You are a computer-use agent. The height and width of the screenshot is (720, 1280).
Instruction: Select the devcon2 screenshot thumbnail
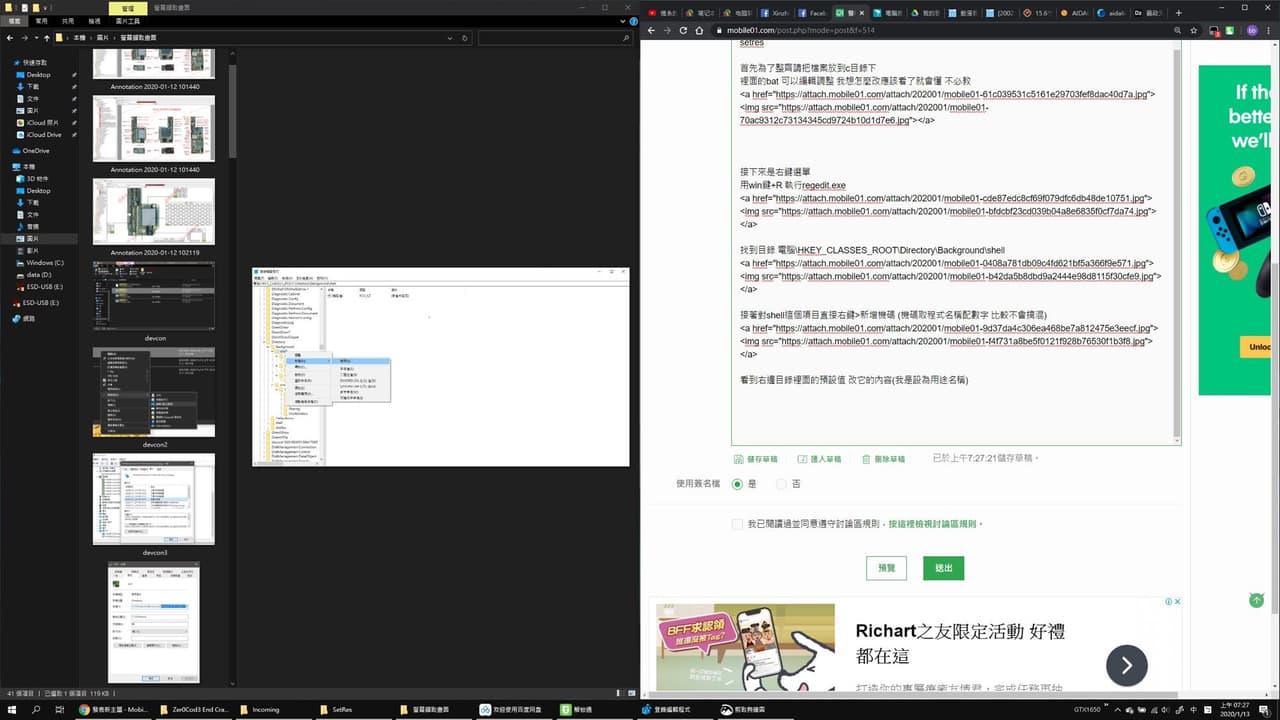pos(154,392)
